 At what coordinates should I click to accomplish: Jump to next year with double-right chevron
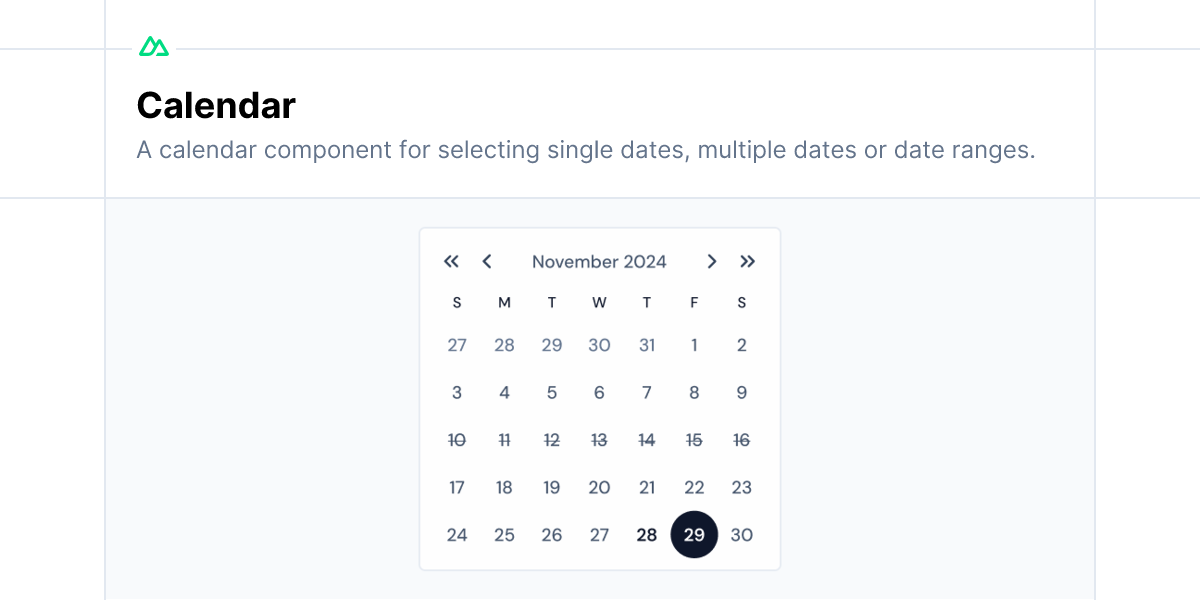[748, 261]
